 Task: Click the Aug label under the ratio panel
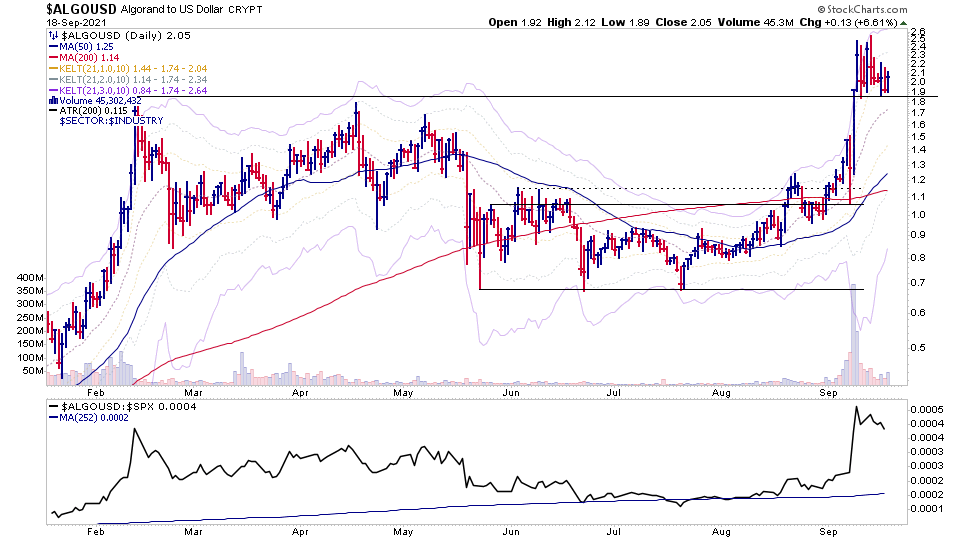point(722,531)
